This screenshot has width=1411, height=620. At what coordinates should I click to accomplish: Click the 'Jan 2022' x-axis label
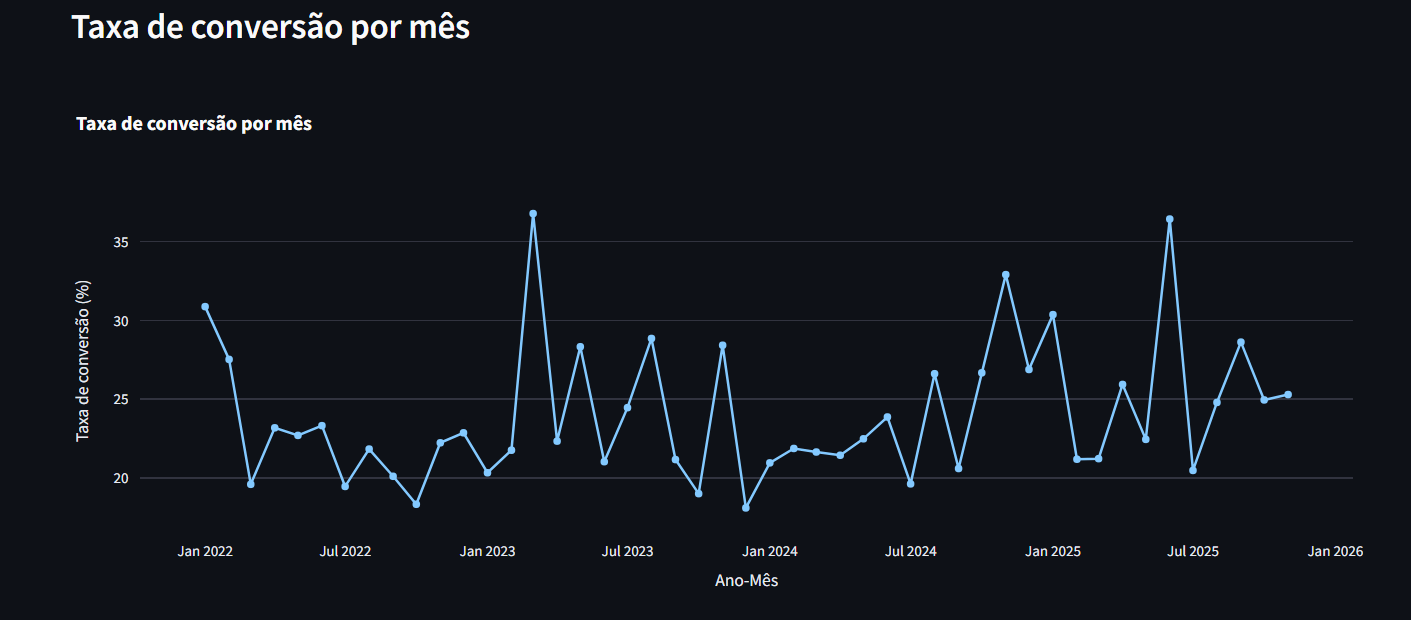[205, 551]
